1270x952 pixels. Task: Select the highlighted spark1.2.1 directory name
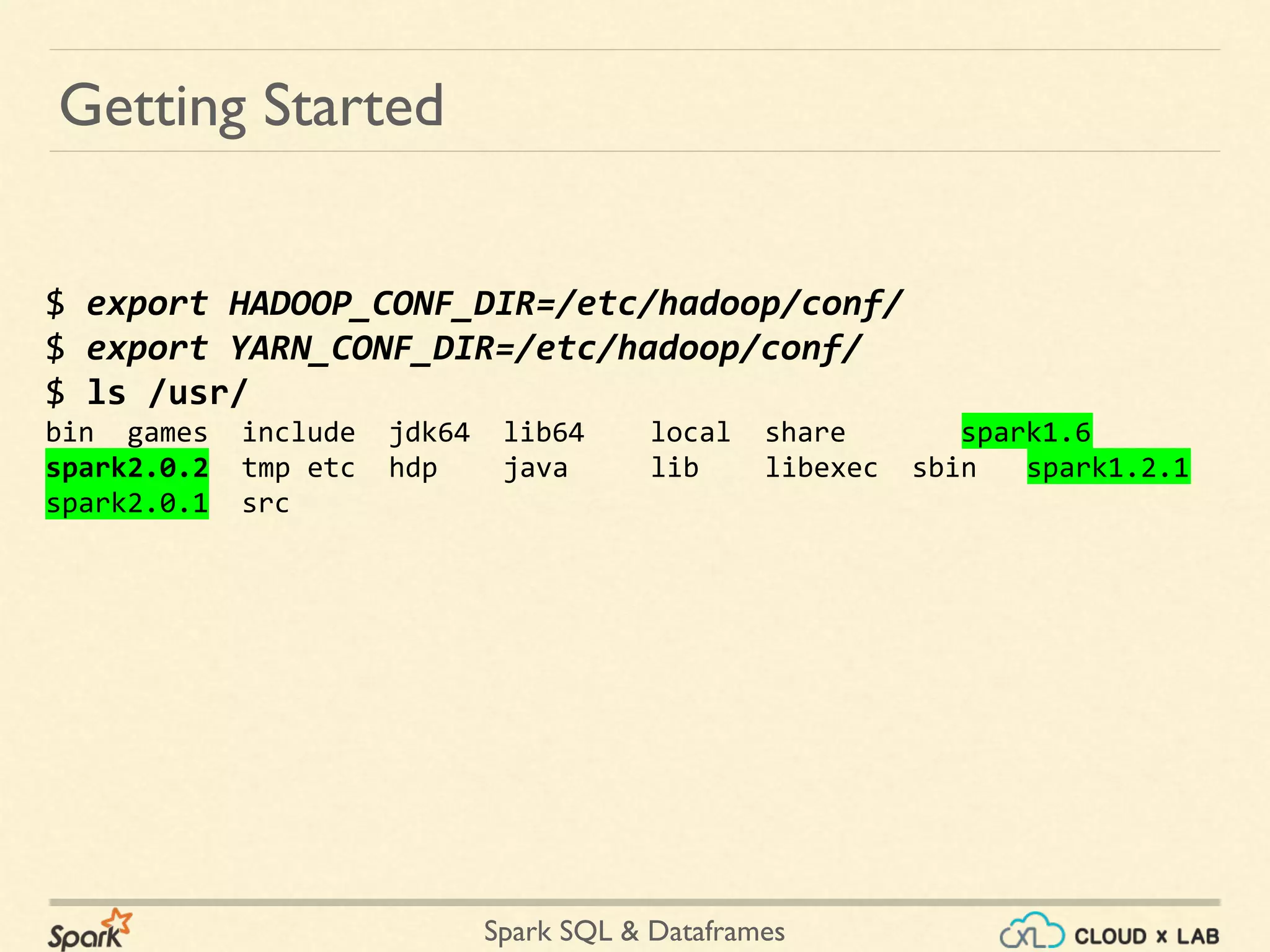(1108, 467)
